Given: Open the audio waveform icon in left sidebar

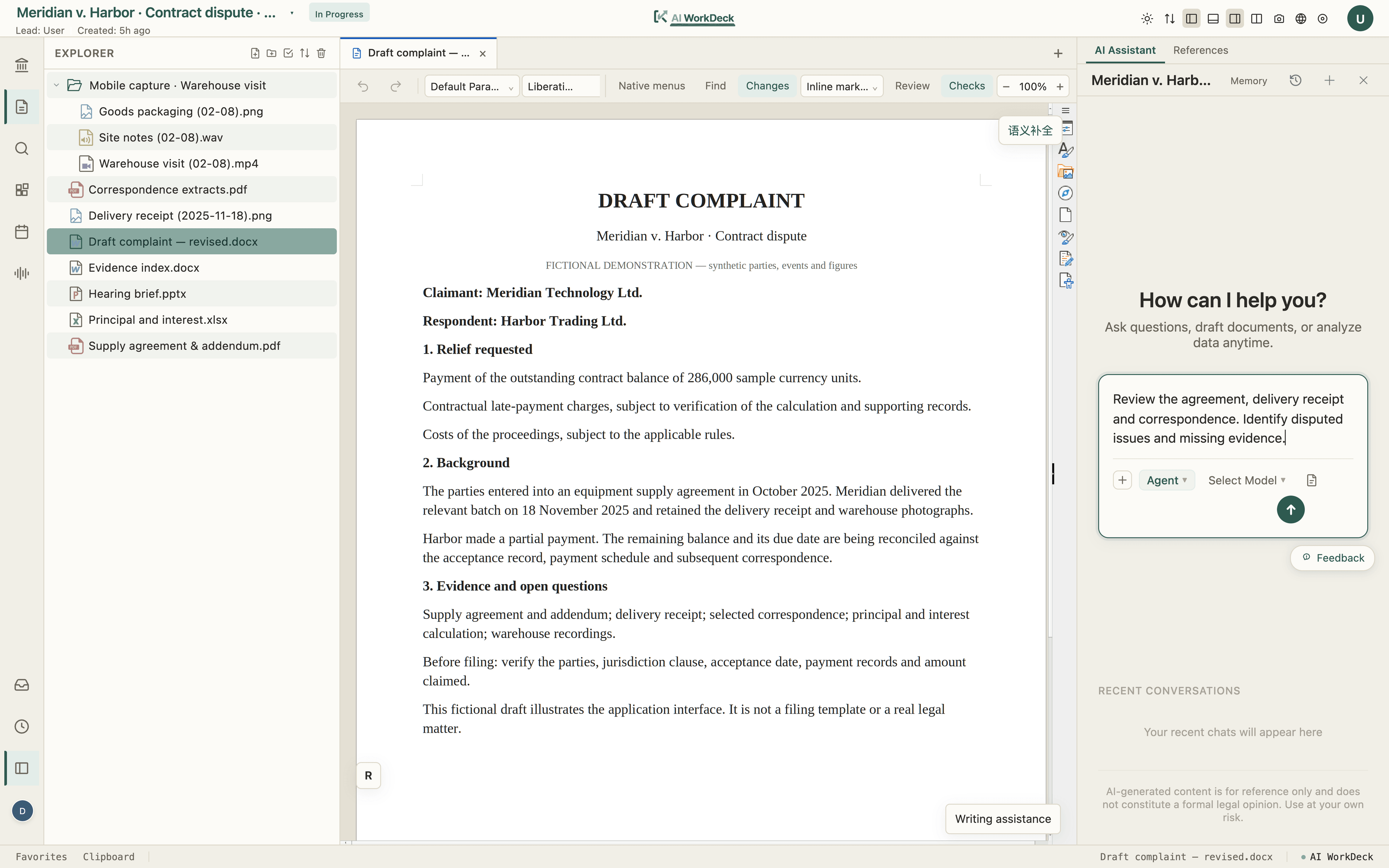Looking at the screenshot, I should (x=22, y=273).
